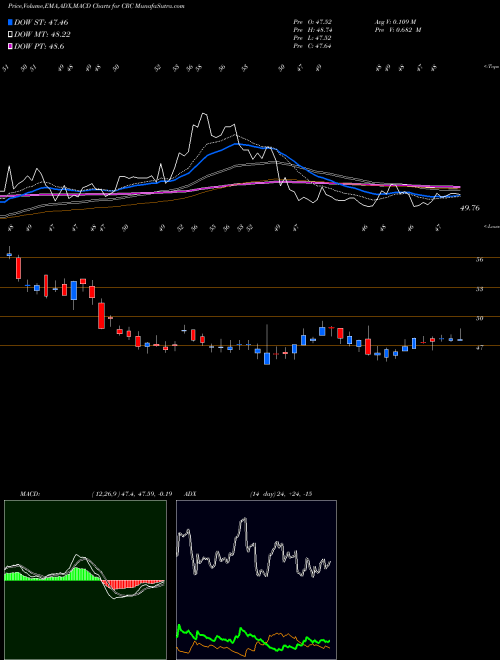
Task: Click the 'MACD:' panel heading
Action: [x=30, y=494]
